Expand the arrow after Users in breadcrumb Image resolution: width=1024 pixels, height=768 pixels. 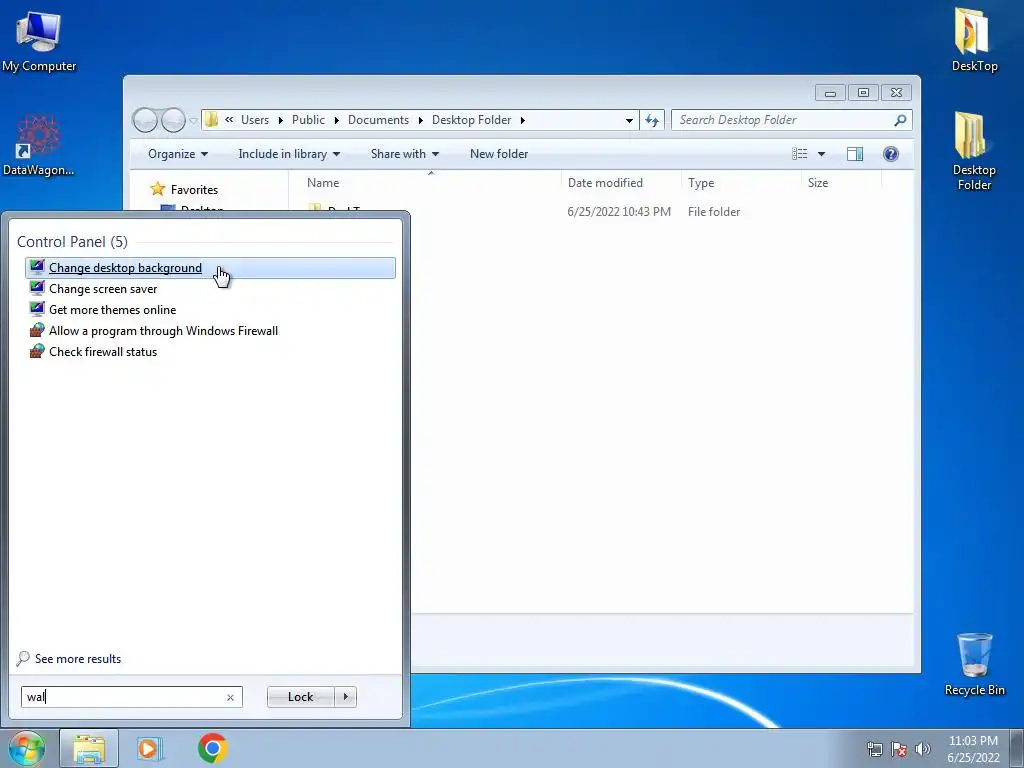click(x=281, y=120)
